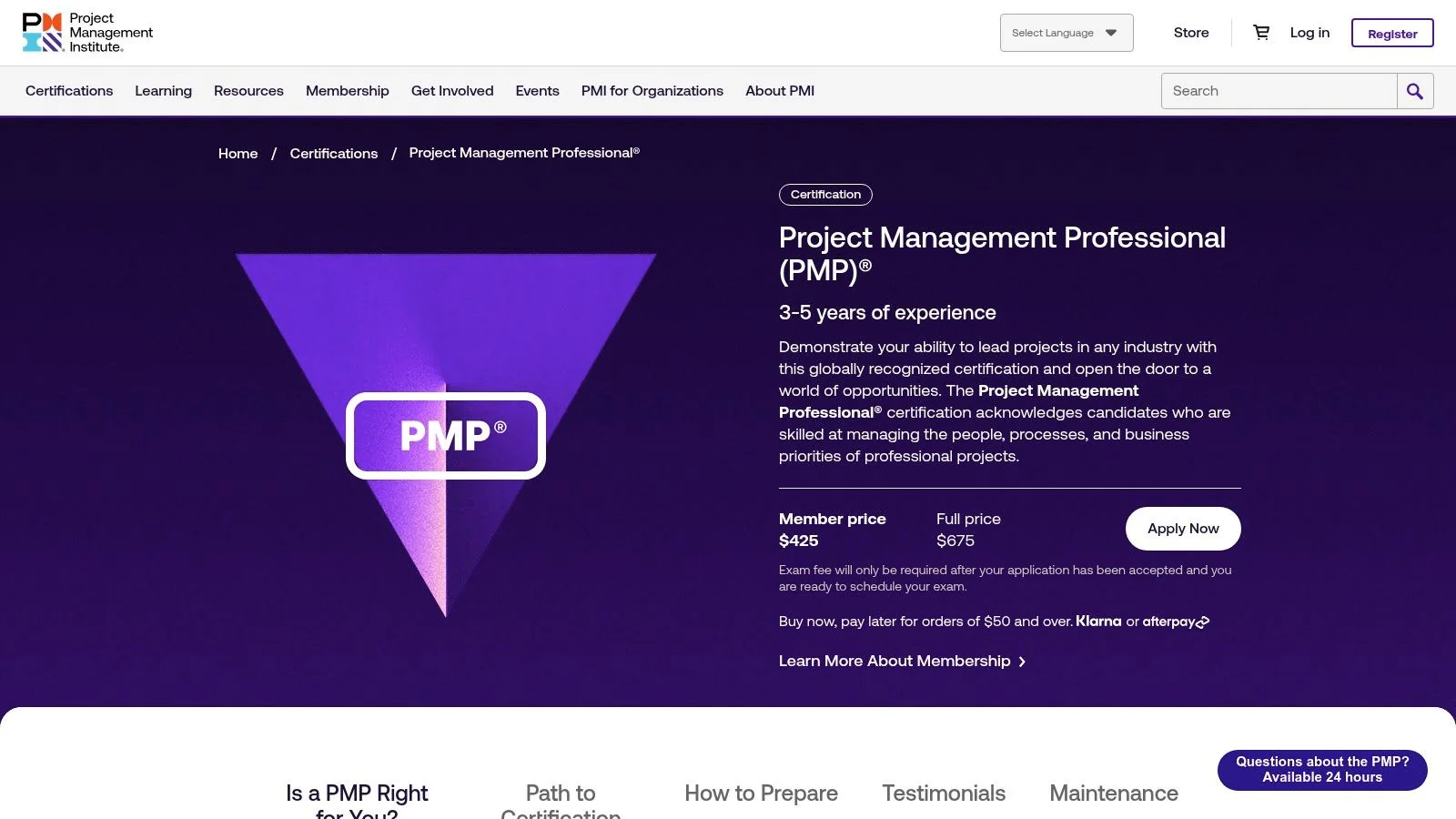Open the PMI for Organizations menu
The height and width of the screenshot is (819, 1456).
[652, 91]
